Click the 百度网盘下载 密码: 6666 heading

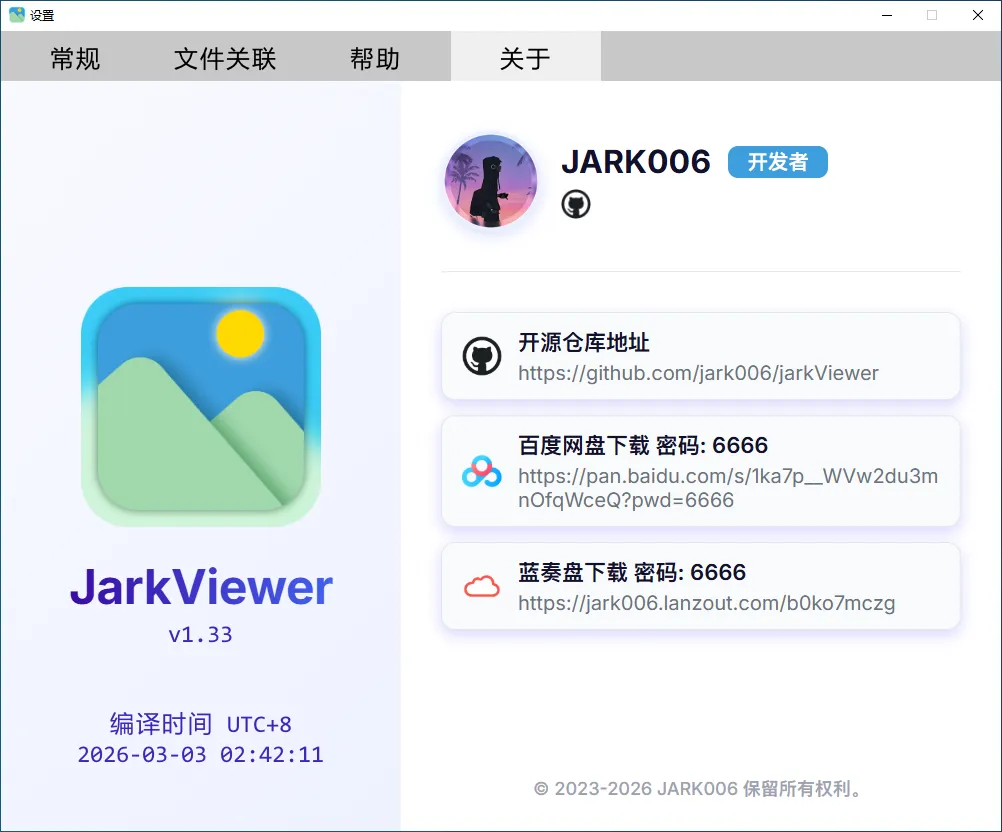(643, 445)
